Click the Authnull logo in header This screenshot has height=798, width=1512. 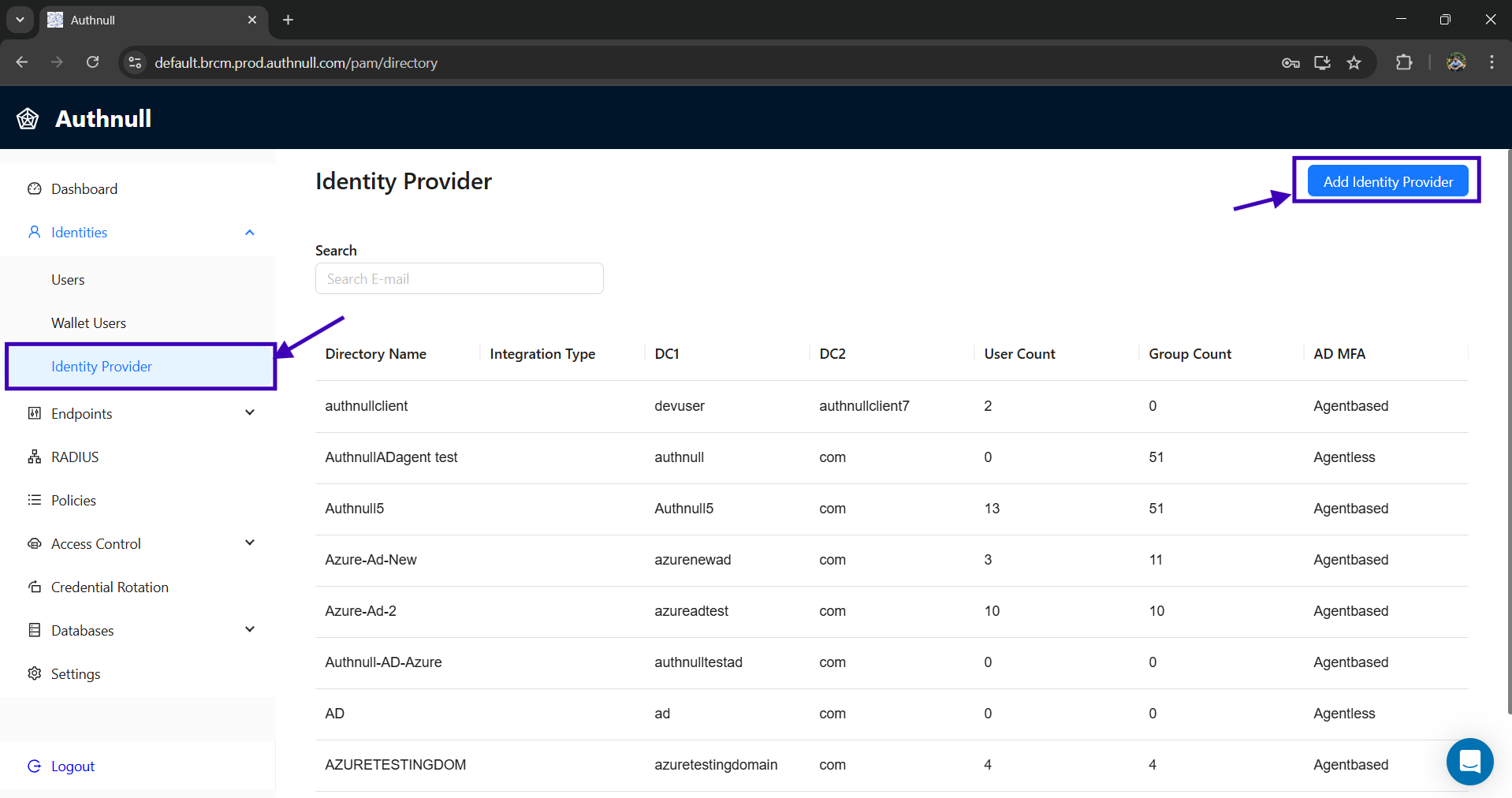[x=27, y=117]
